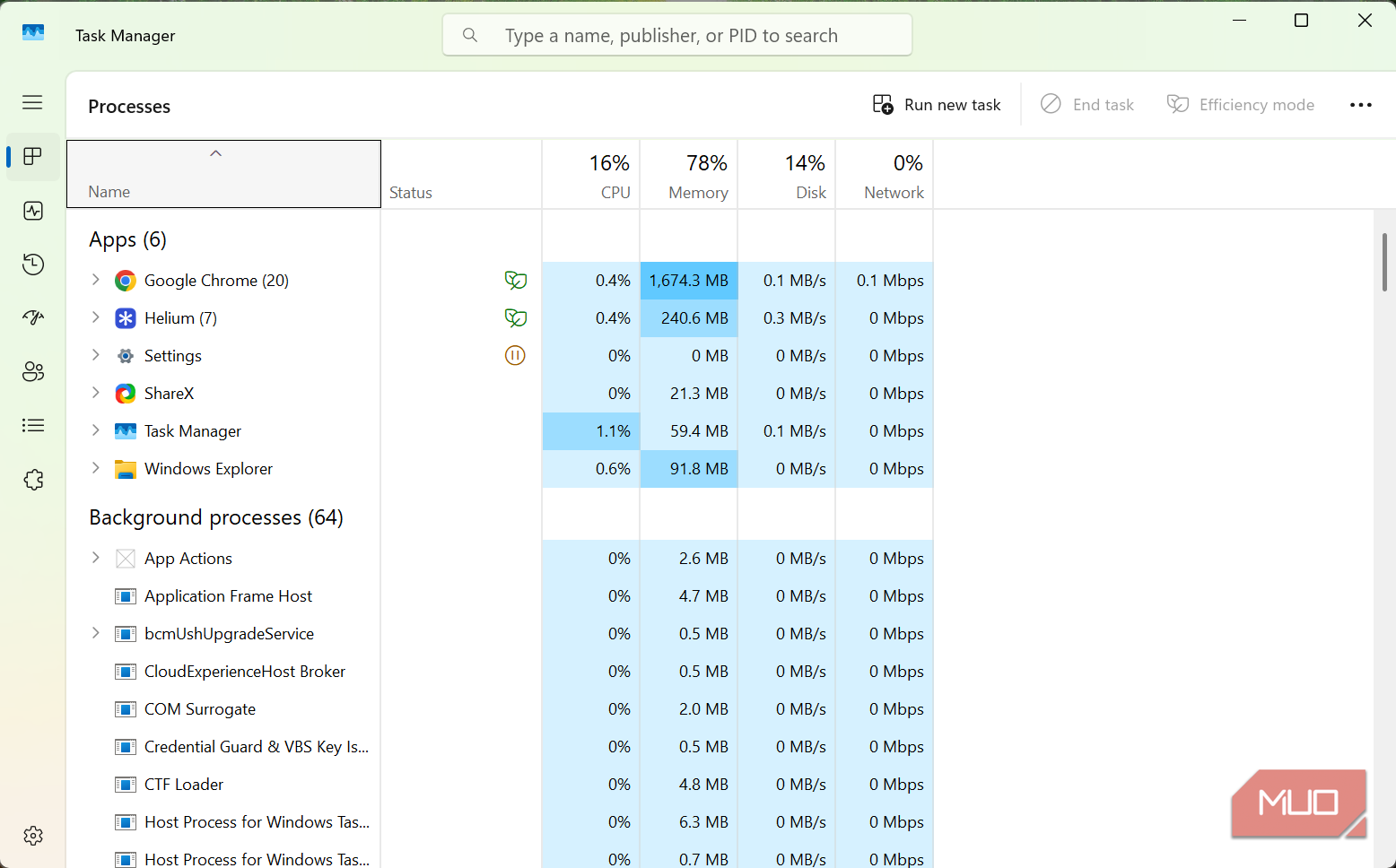This screenshot has width=1396, height=868.
Task: Open the Processes page in sidebar
Action: [x=33, y=156]
